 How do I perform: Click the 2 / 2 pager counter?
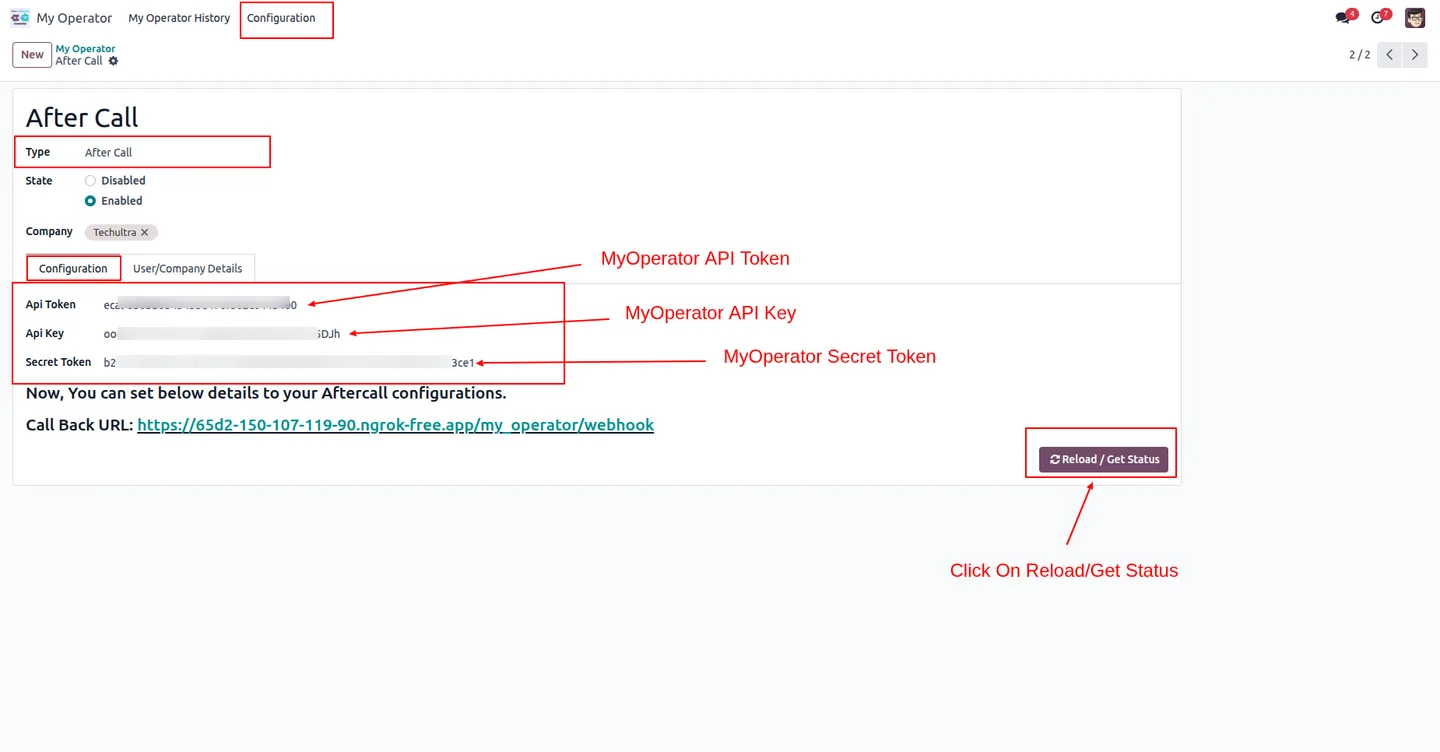pyautogui.click(x=1359, y=55)
